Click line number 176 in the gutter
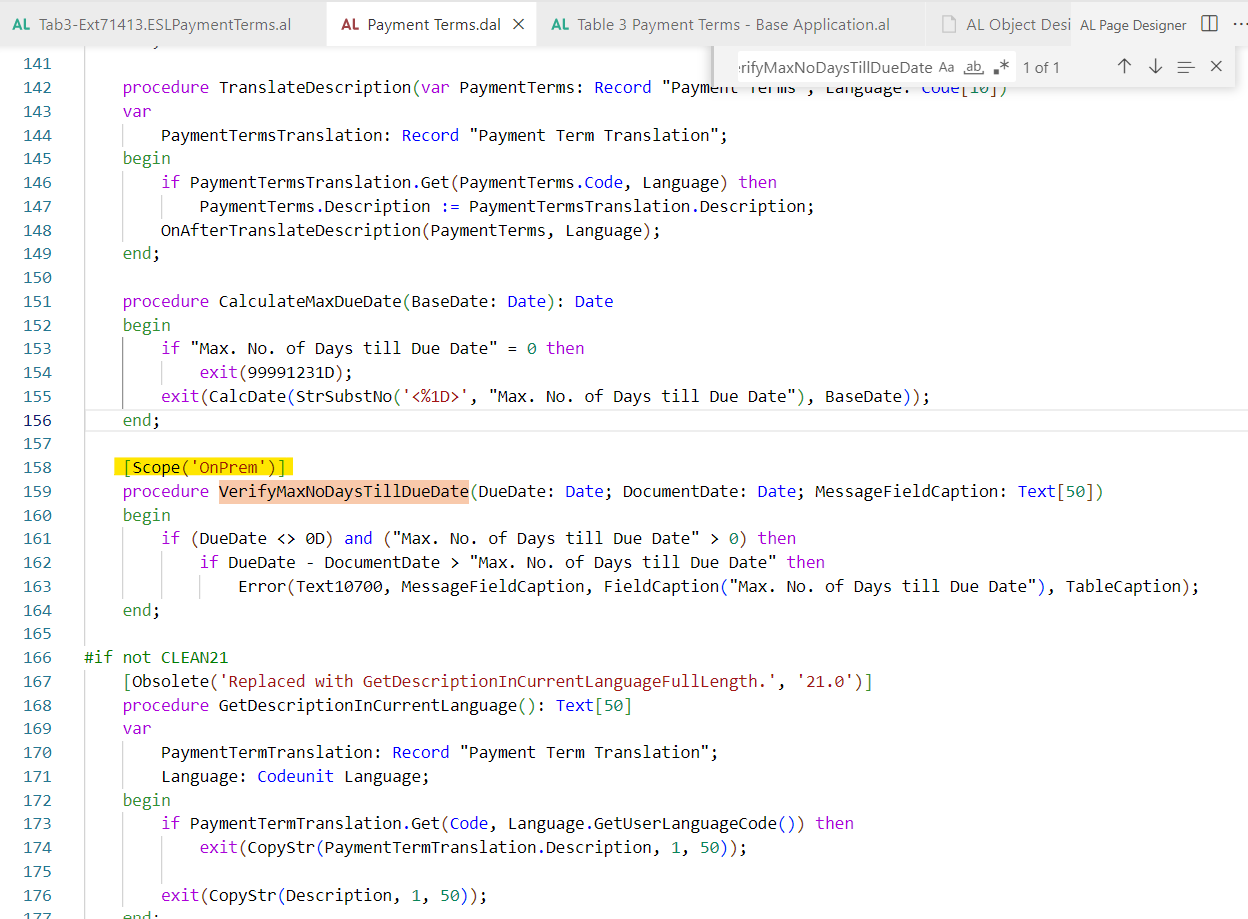Screen dimensions: 1248x919 coord(36,895)
